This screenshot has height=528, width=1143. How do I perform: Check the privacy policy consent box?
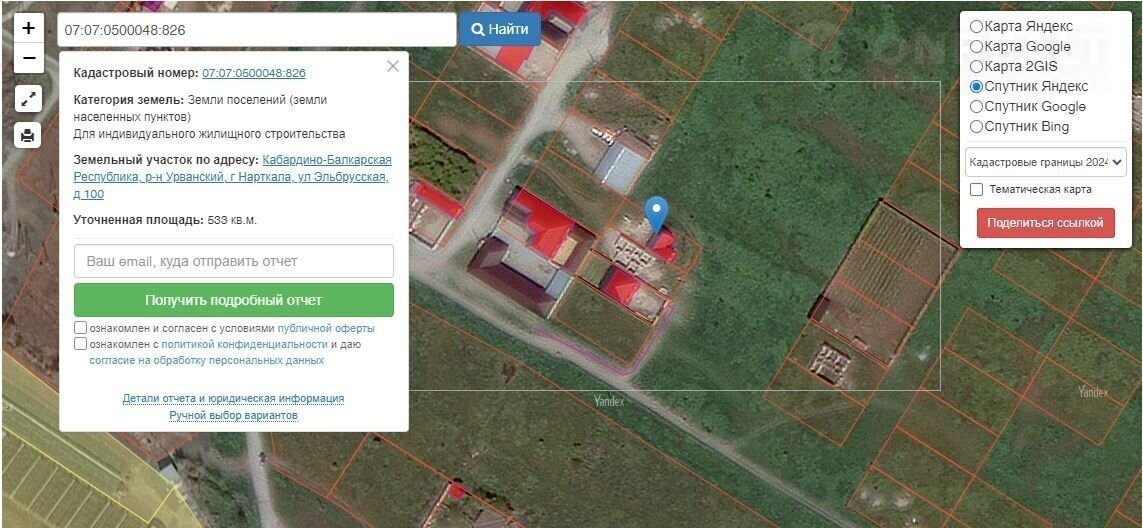(x=81, y=344)
